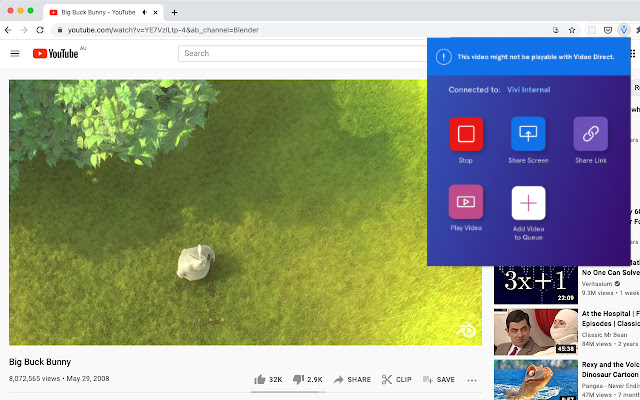Close the Big Buck Bunny tab
This screenshot has height=400, width=640.
coord(156,13)
